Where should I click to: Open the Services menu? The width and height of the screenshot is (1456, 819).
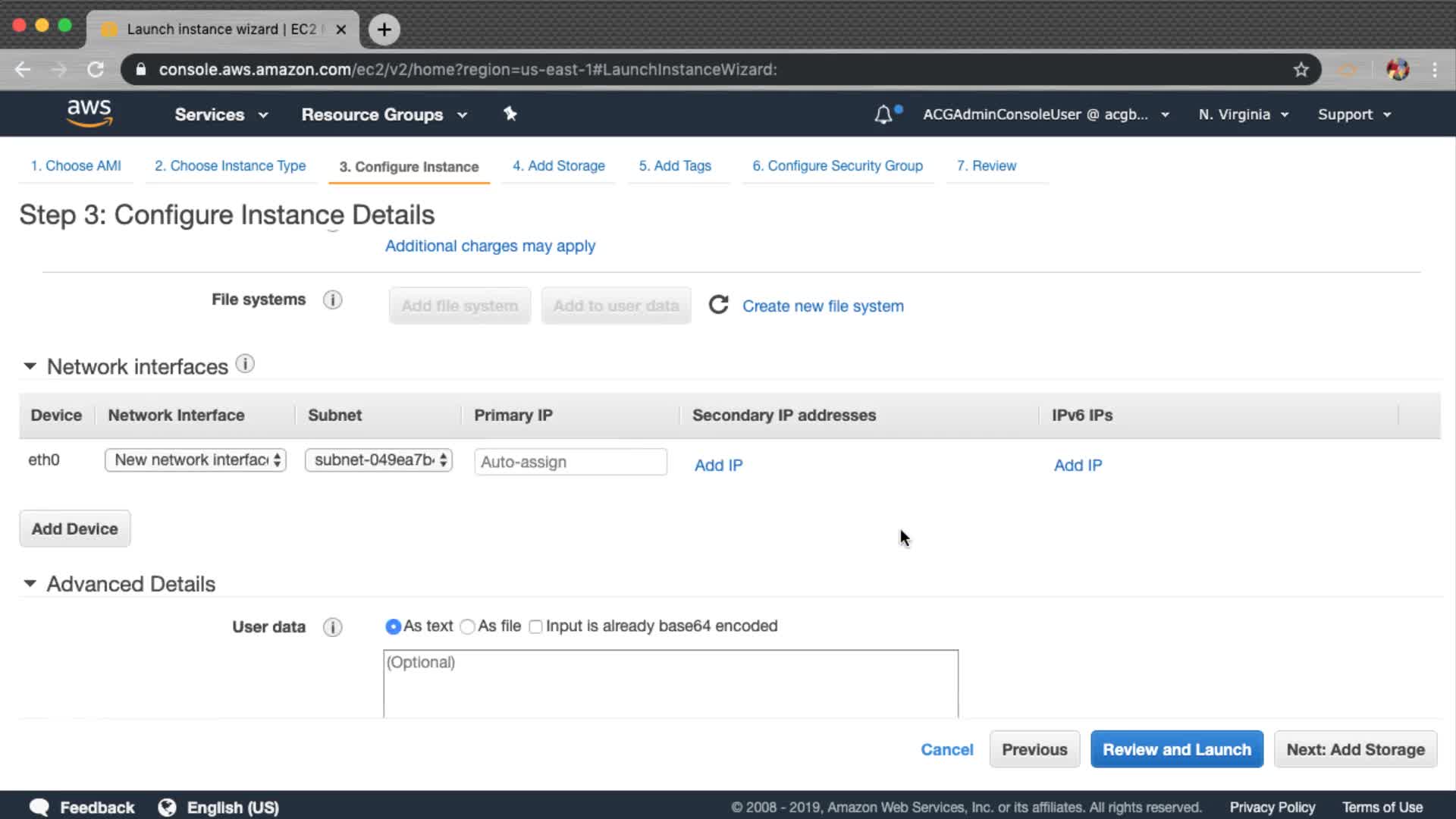tap(221, 115)
